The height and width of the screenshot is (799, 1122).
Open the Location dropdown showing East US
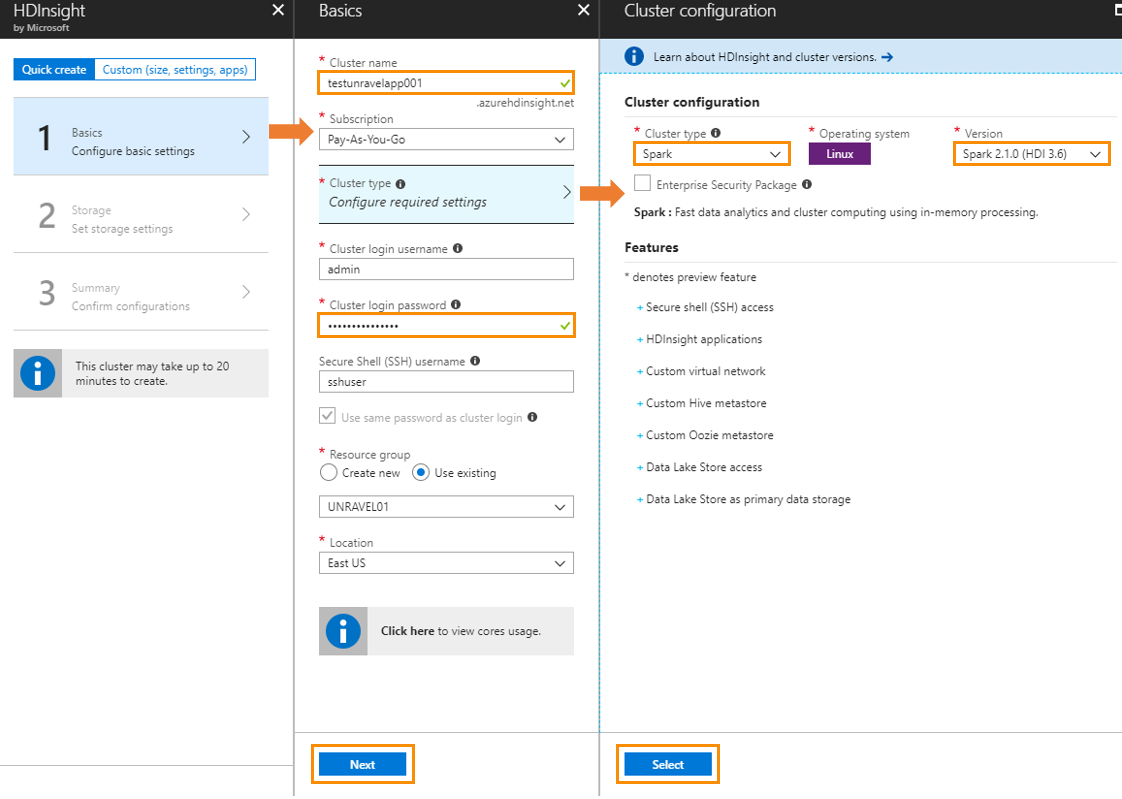(447, 563)
